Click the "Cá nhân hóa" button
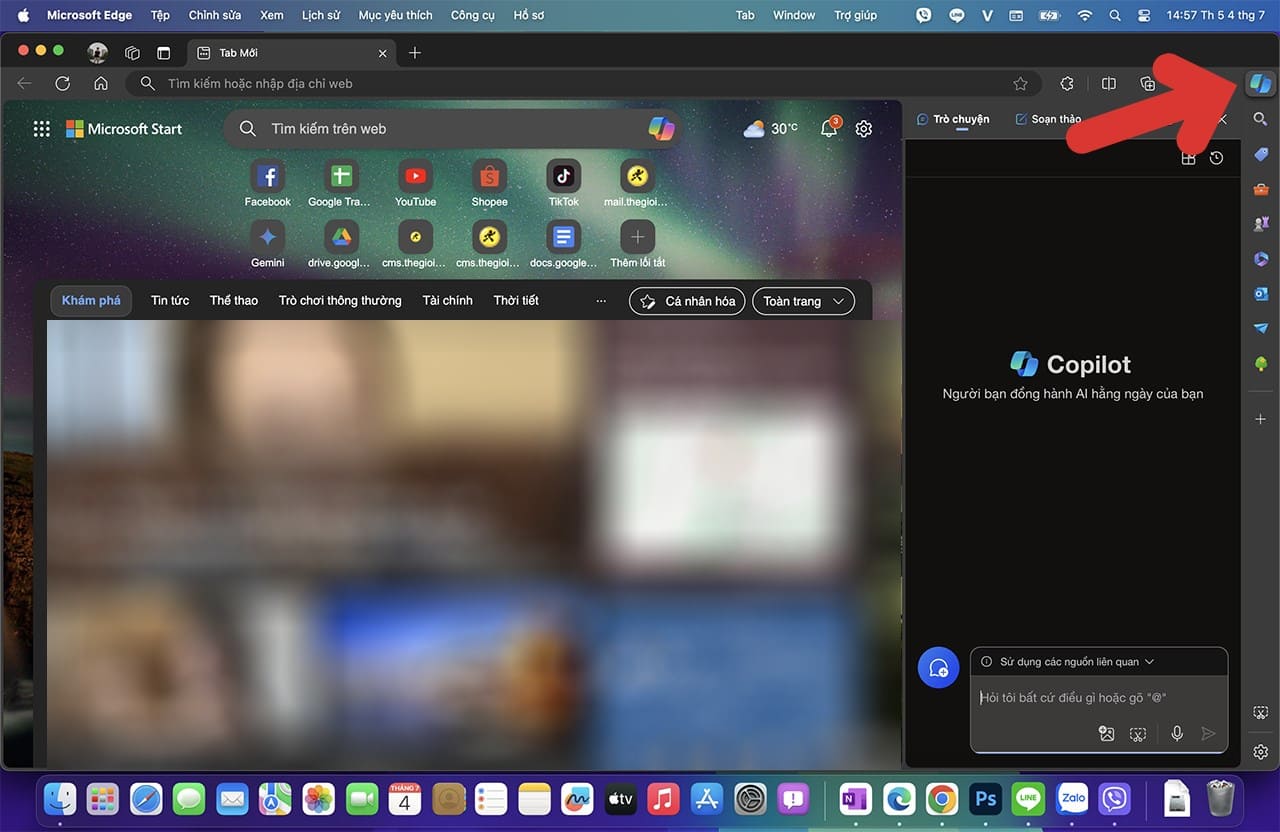Screen dimensions: 1280x832 point(687,301)
